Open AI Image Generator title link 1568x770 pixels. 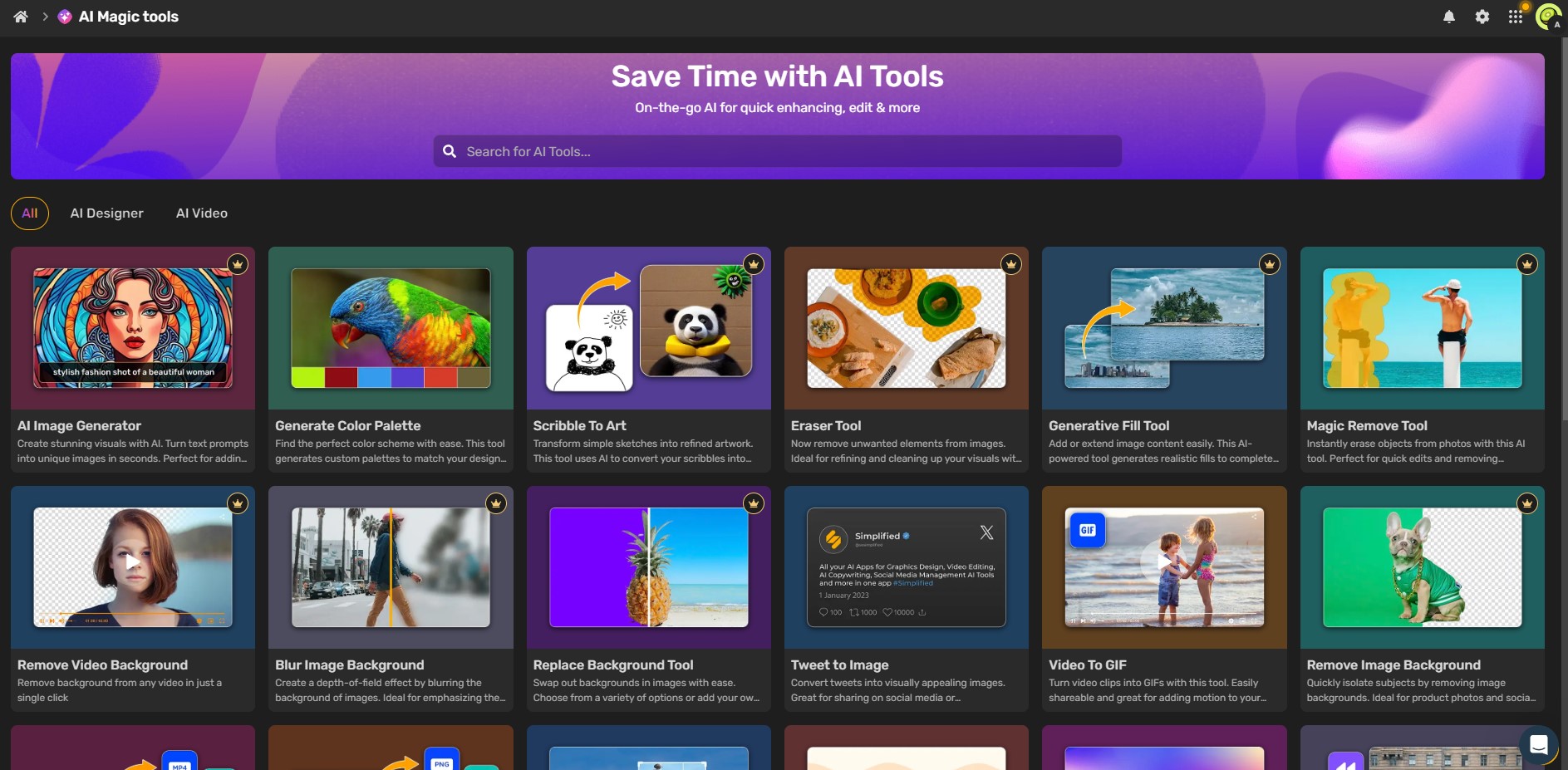point(79,426)
